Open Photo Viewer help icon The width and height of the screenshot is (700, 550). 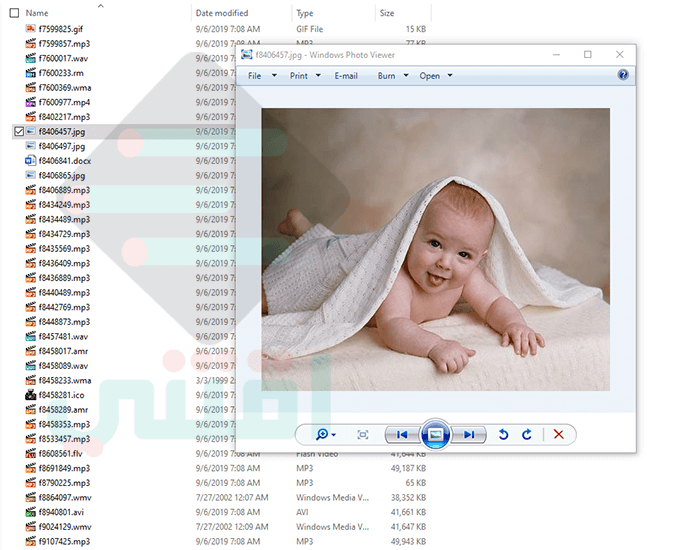tap(623, 75)
